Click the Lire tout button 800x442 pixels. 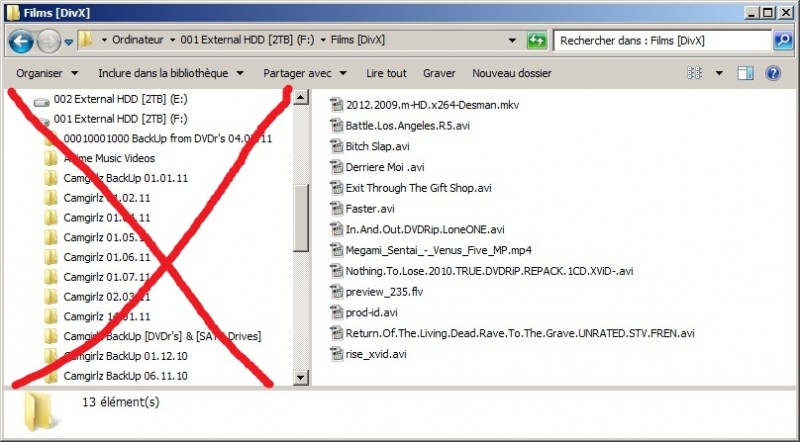[x=386, y=73]
